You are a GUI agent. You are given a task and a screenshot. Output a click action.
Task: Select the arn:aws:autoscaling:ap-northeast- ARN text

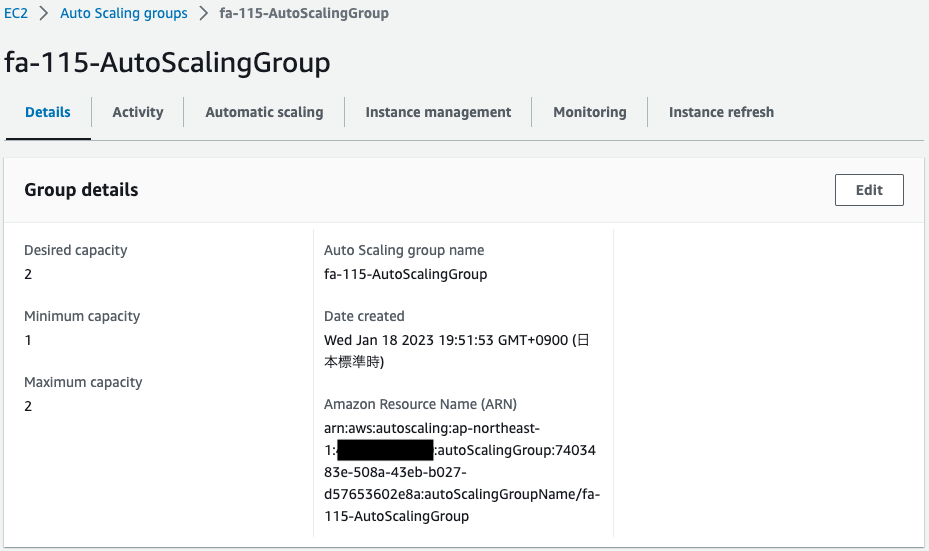[462, 472]
